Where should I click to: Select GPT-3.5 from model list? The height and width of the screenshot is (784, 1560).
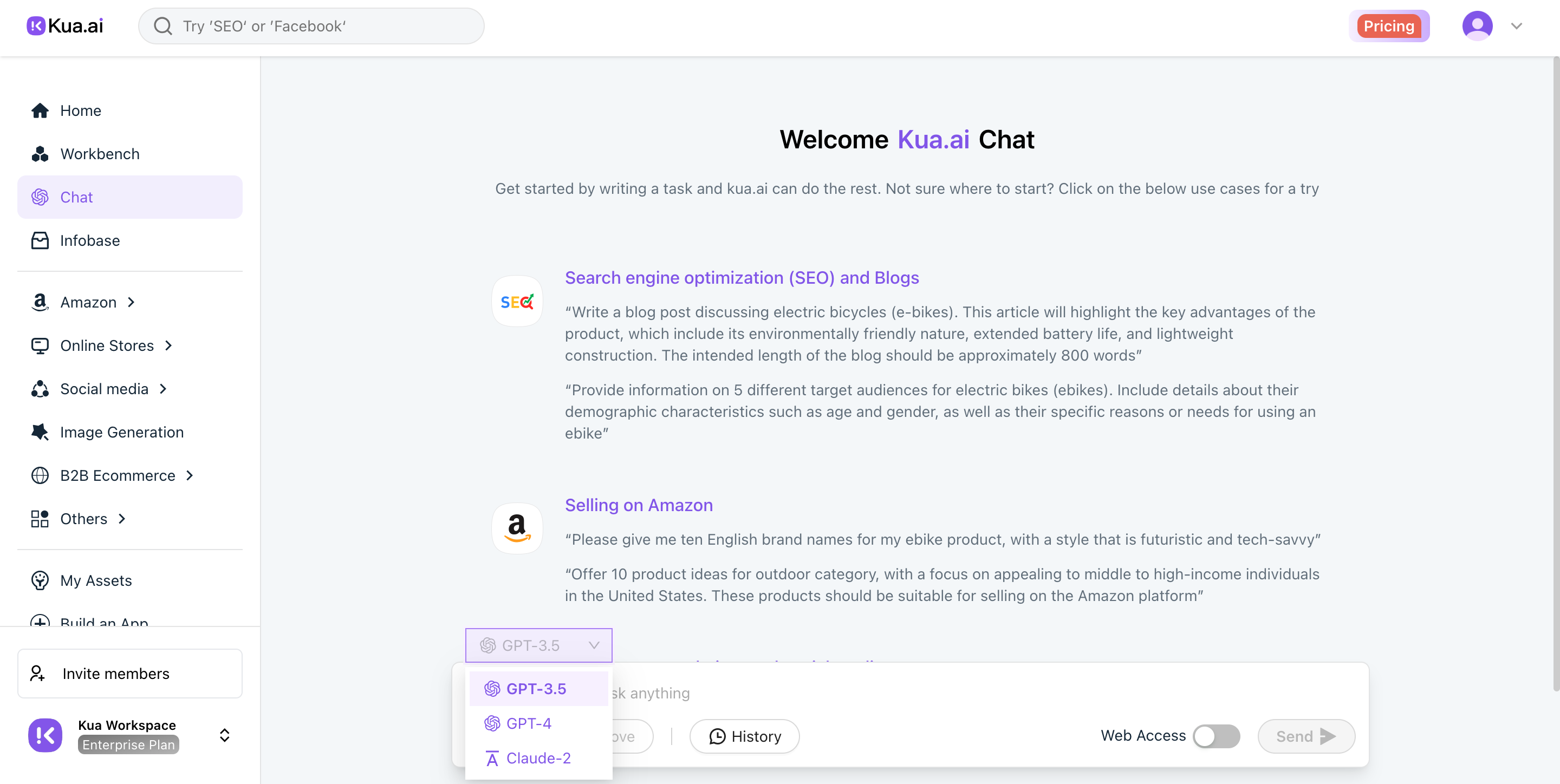pos(538,689)
